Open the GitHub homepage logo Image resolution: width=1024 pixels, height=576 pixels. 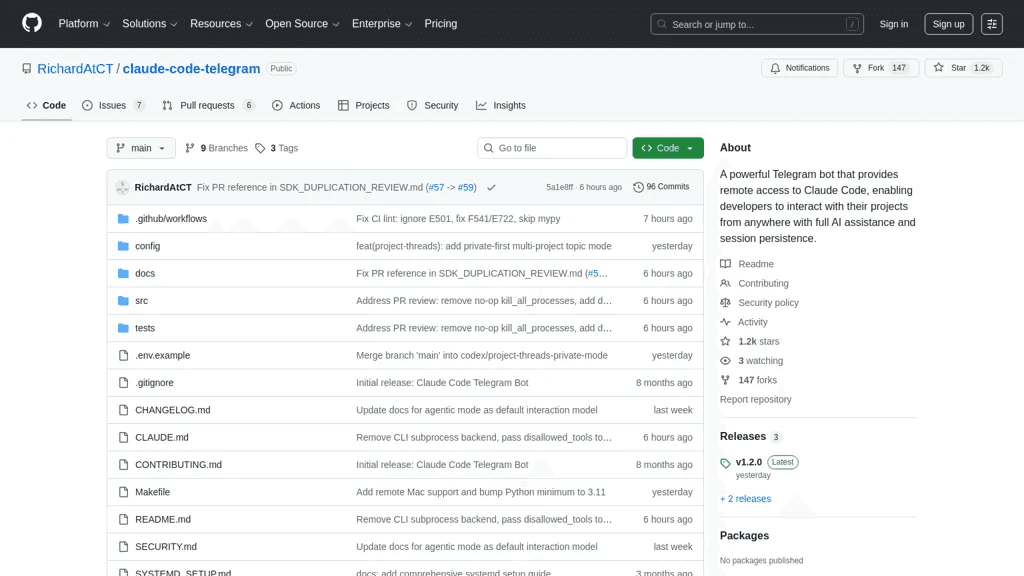click(x=31, y=24)
